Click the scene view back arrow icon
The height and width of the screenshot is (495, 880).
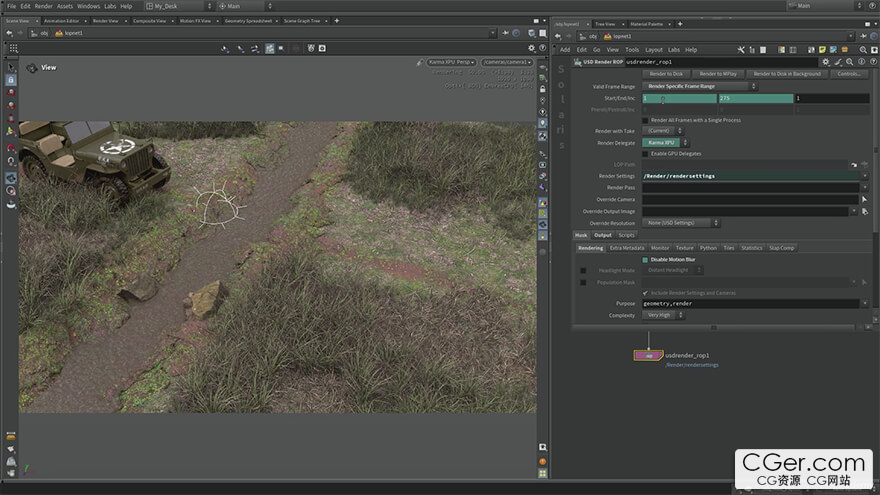click(10, 33)
